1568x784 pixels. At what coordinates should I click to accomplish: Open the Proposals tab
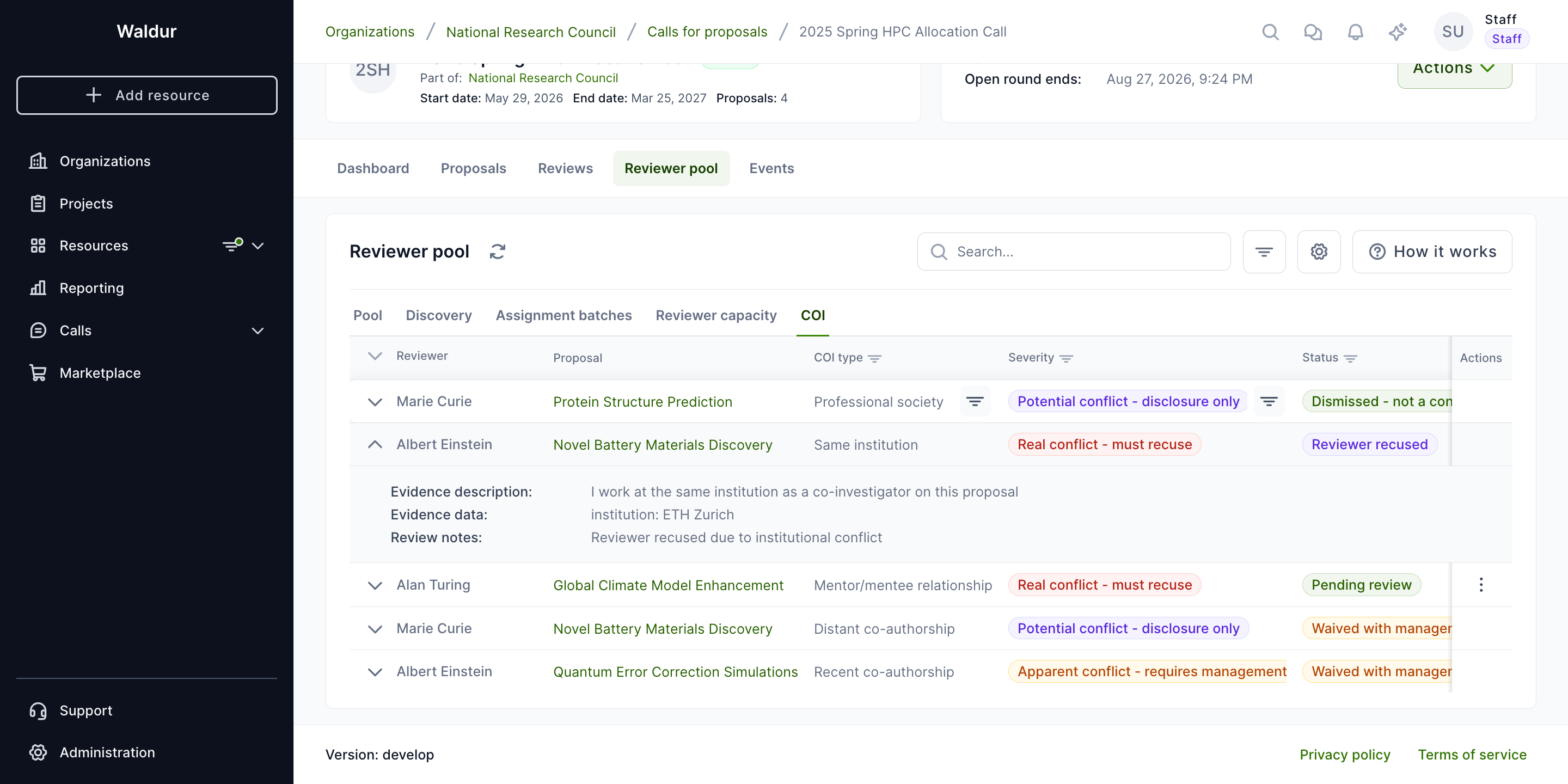pos(473,168)
